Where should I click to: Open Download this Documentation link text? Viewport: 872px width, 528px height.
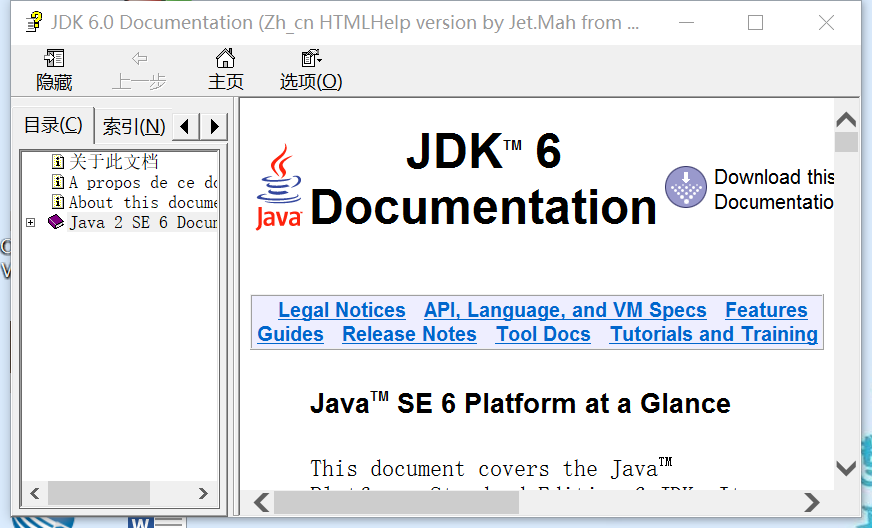[774, 189]
